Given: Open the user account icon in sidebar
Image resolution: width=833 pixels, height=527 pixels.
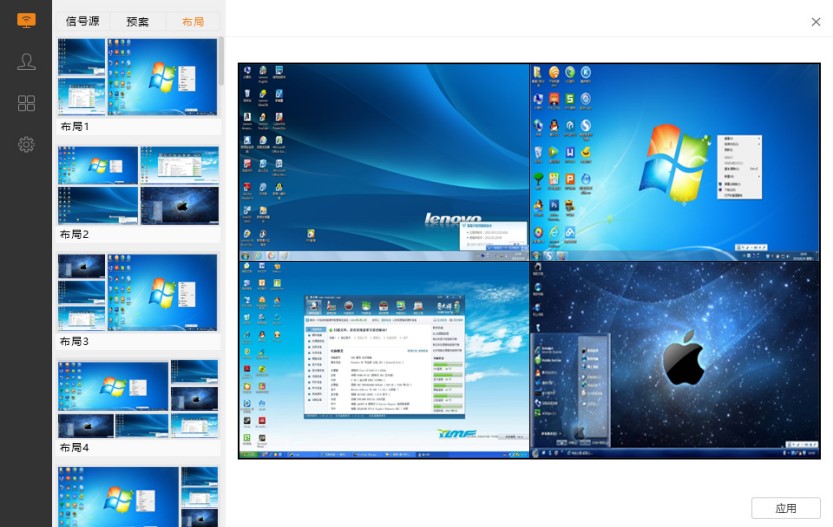Looking at the screenshot, I should click(x=26, y=62).
